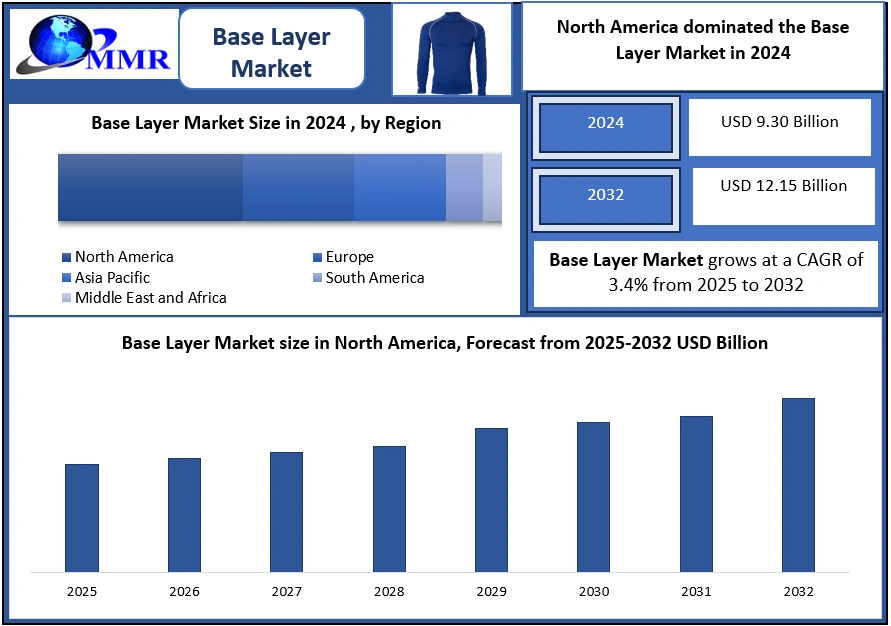Click the Middle East and Africa legend swatch
This screenshot has height=626, width=891.
click(x=66, y=298)
